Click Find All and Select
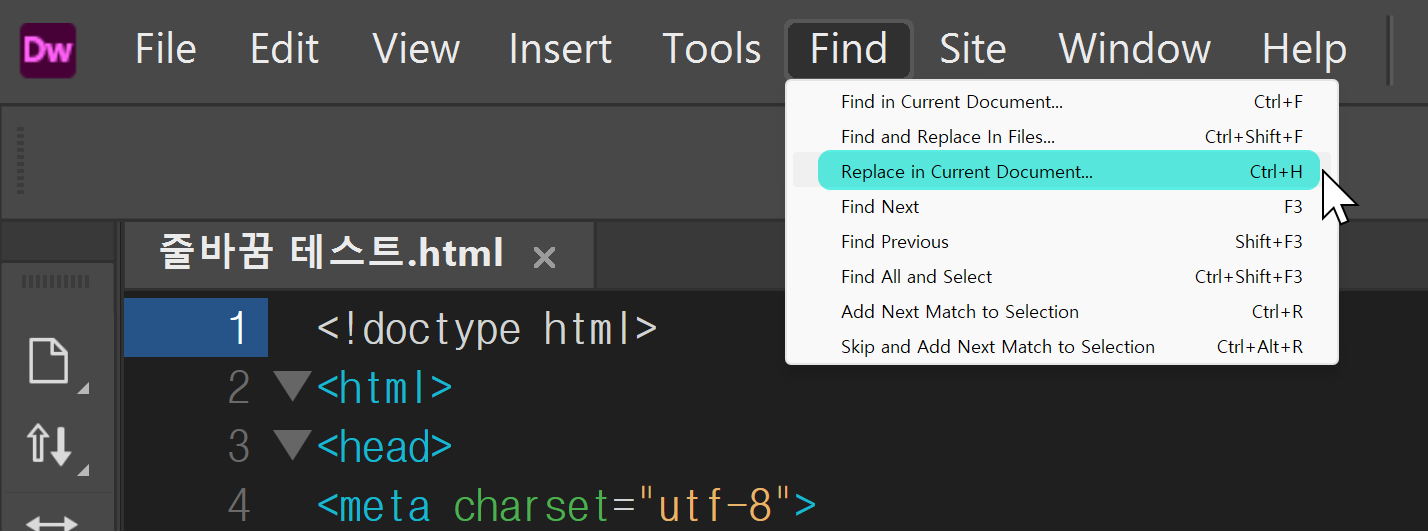Image resolution: width=1428 pixels, height=531 pixels. 916,277
